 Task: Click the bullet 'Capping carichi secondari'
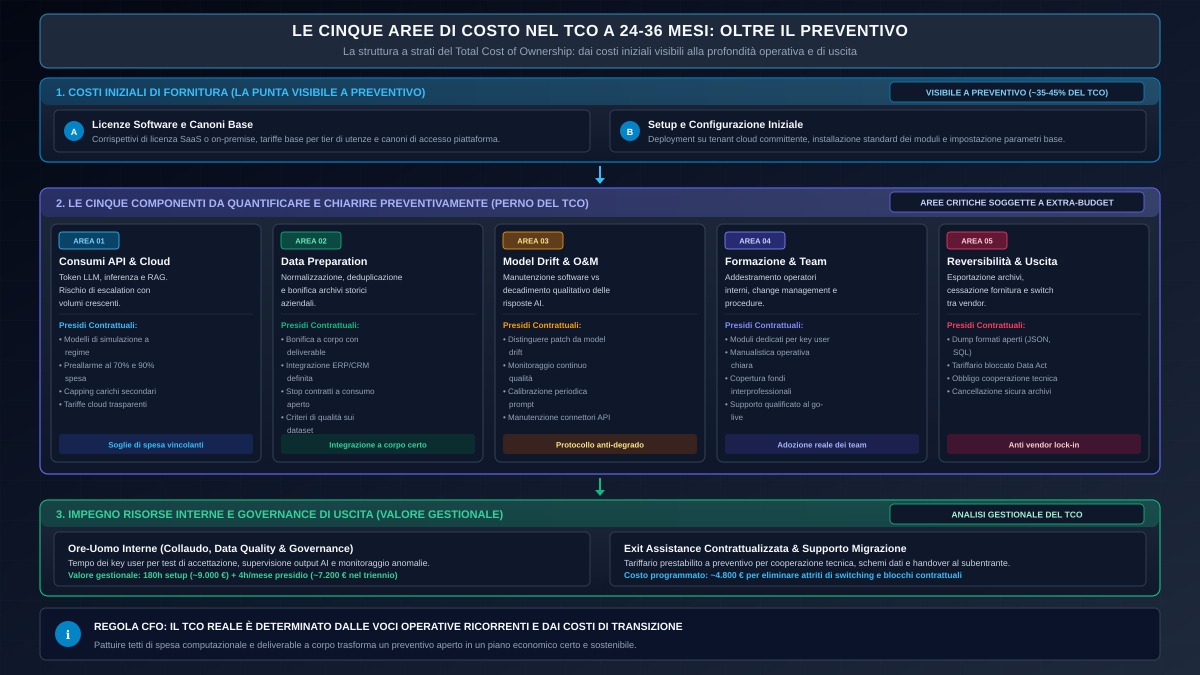[107, 391]
